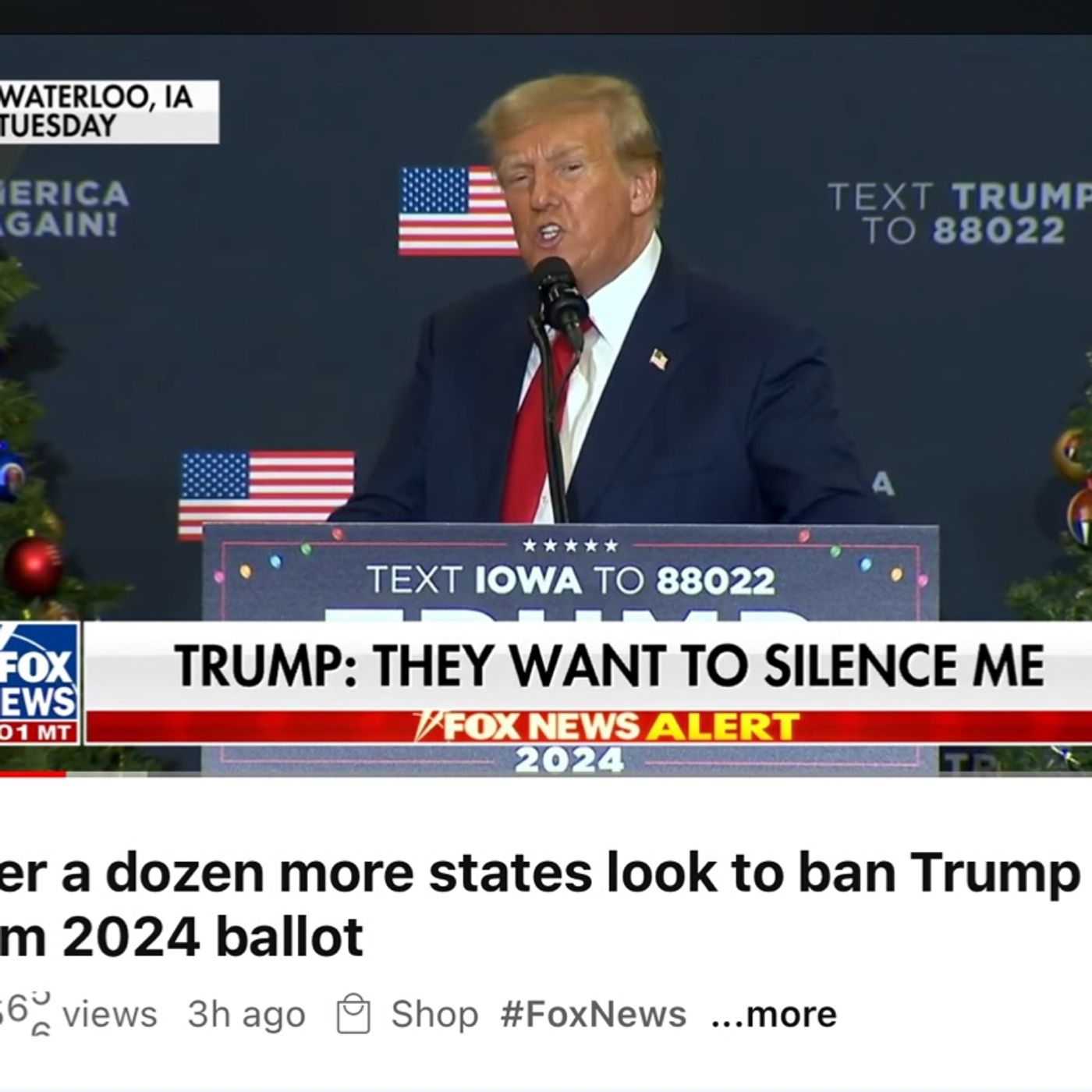Seek on the gray buffered progress segment

click(x=107, y=774)
